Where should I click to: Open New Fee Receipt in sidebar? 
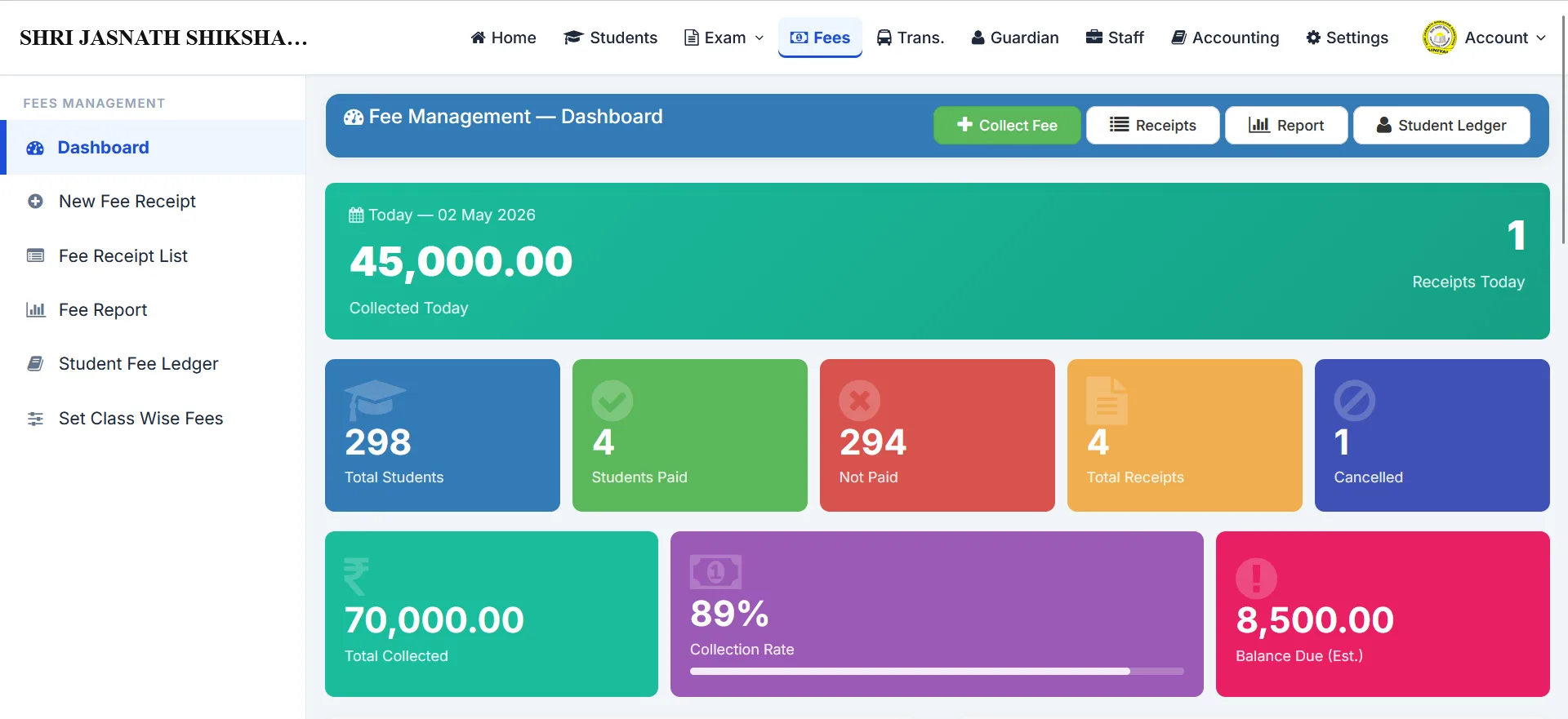pyautogui.click(x=153, y=202)
